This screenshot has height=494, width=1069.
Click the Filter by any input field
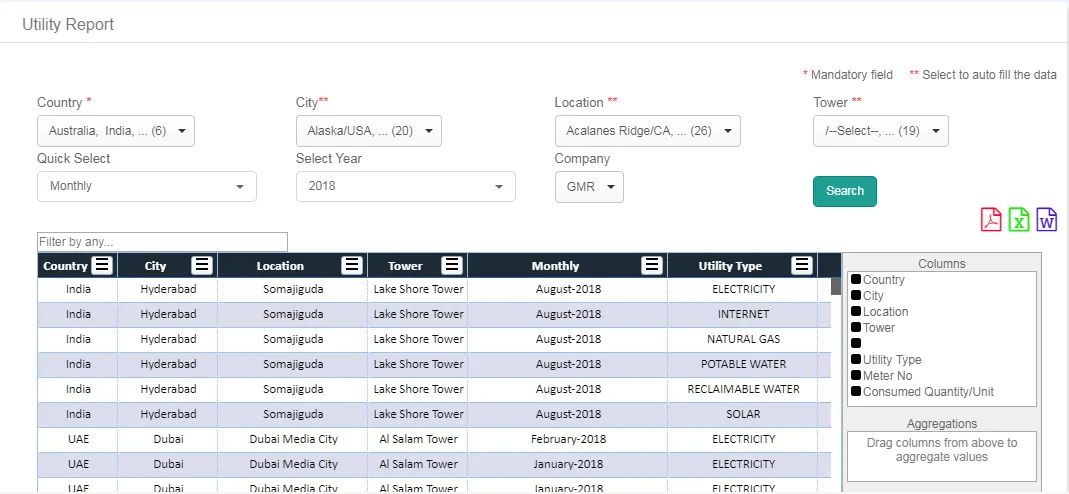click(x=162, y=242)
